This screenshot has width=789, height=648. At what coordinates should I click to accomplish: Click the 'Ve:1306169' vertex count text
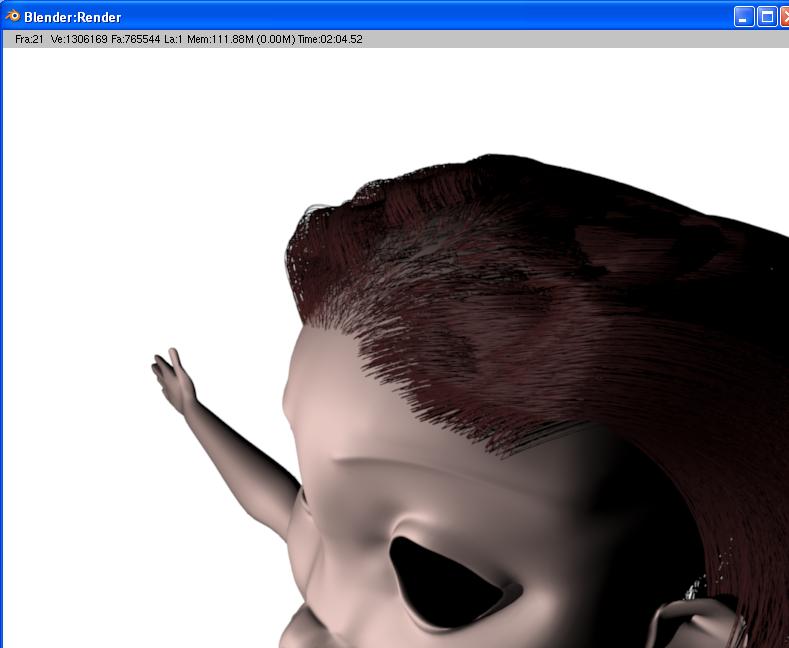coord(79,39)
